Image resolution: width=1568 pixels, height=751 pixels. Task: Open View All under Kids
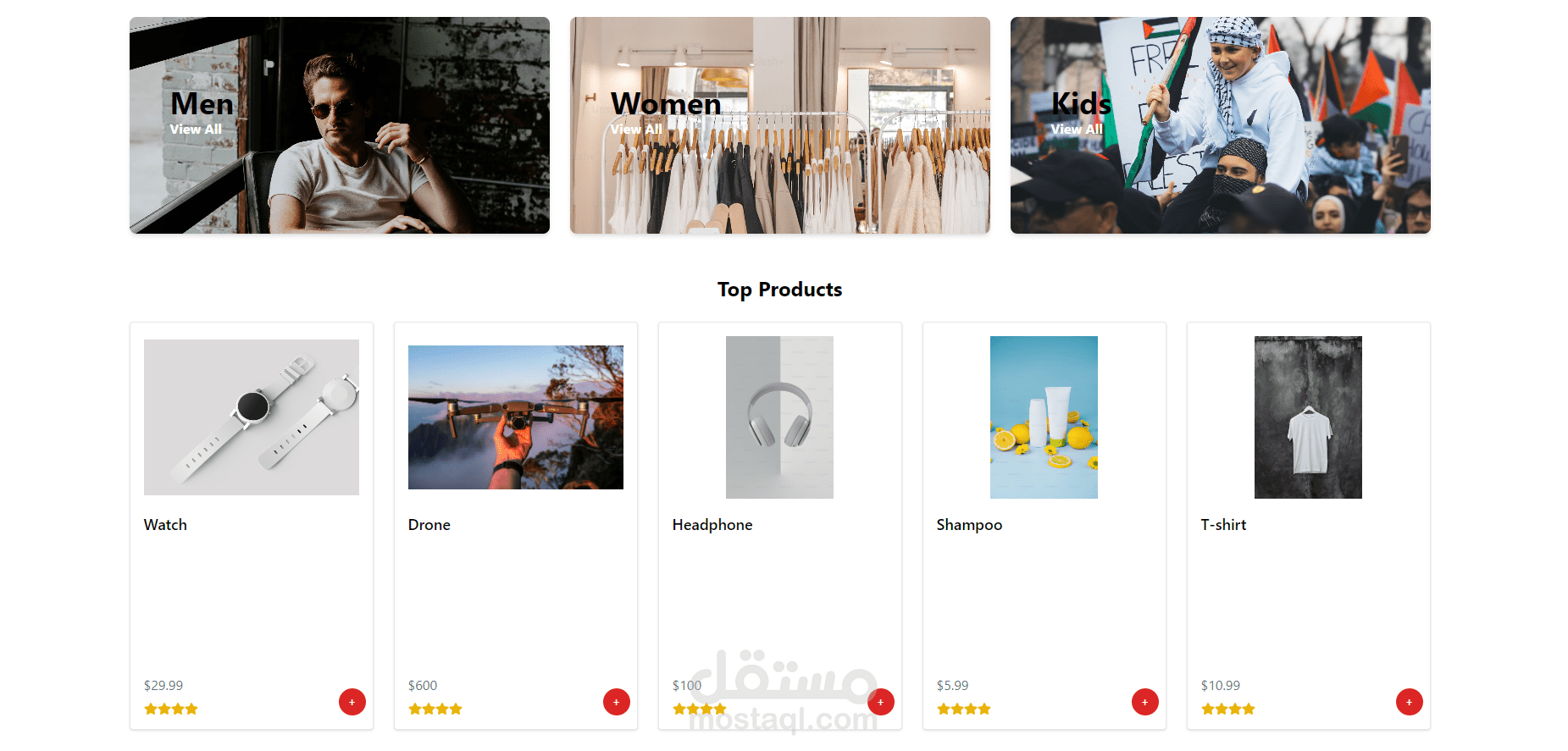click(1077, 130)
